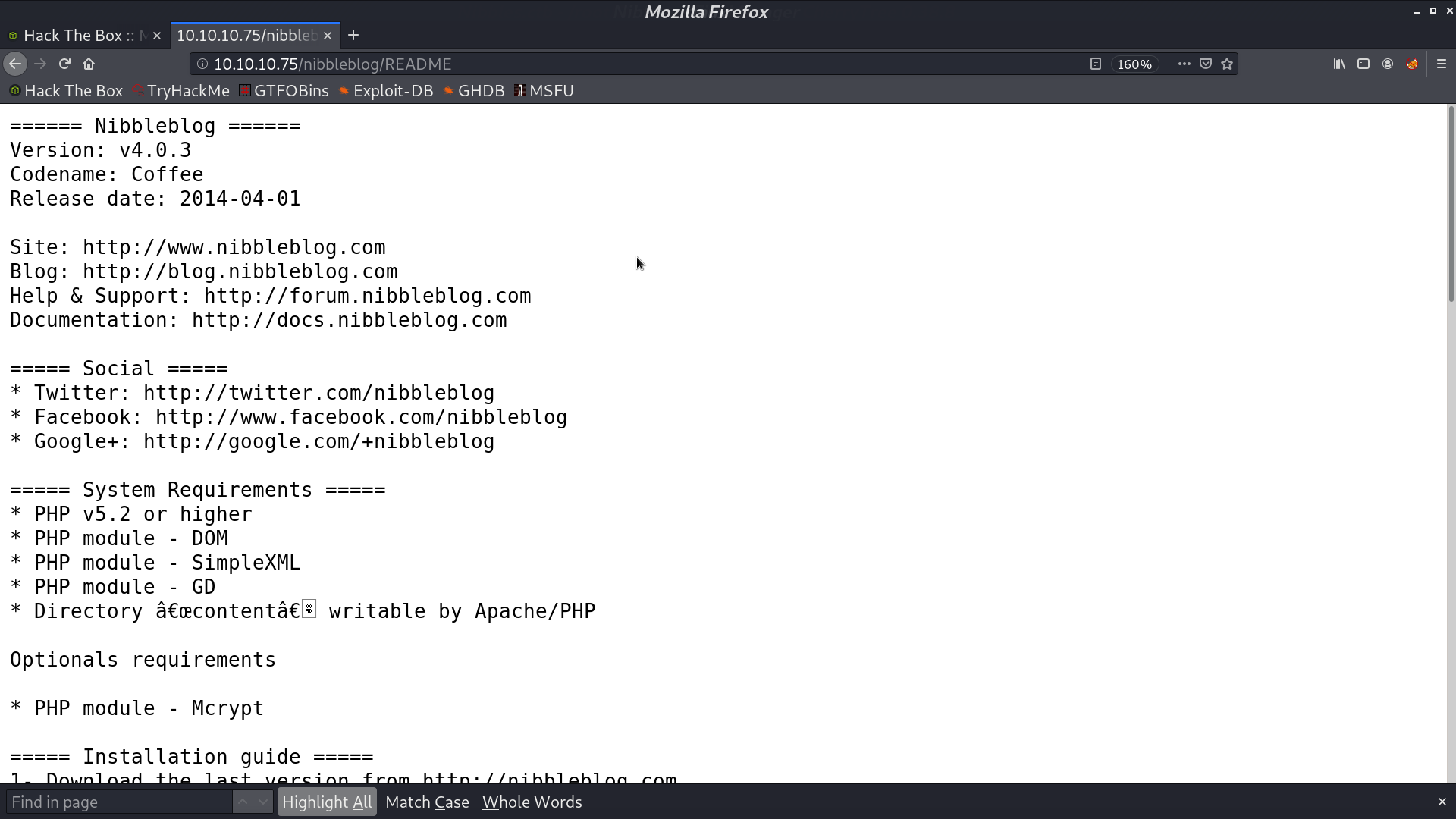1456x819 pixels.
Task: Toggle reader view for this page
Action: pyautogui.click(x=1095, y=64)
